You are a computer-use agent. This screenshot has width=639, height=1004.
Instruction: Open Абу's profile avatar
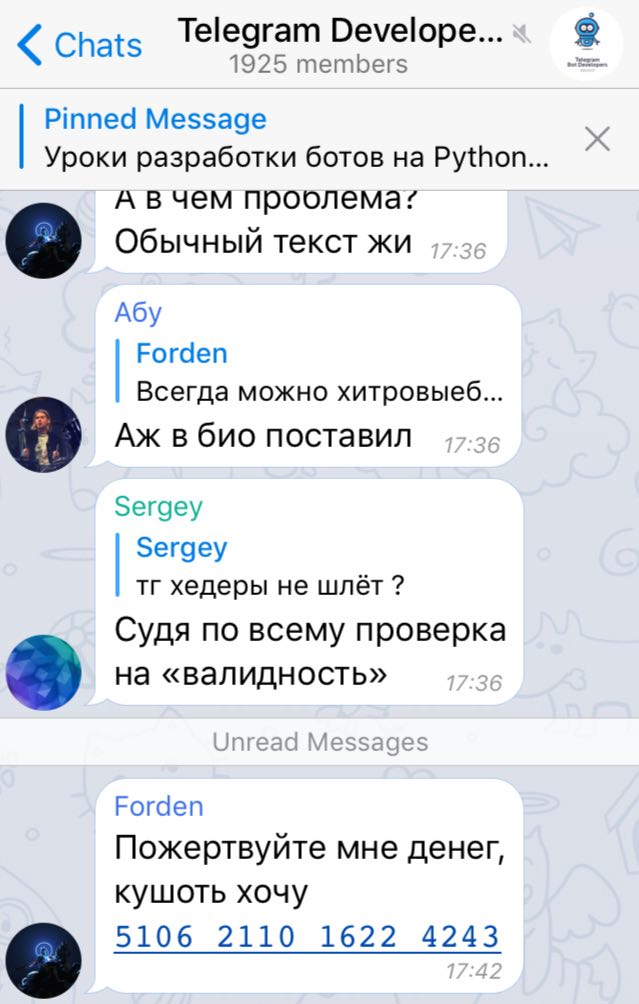coord(44,435)
